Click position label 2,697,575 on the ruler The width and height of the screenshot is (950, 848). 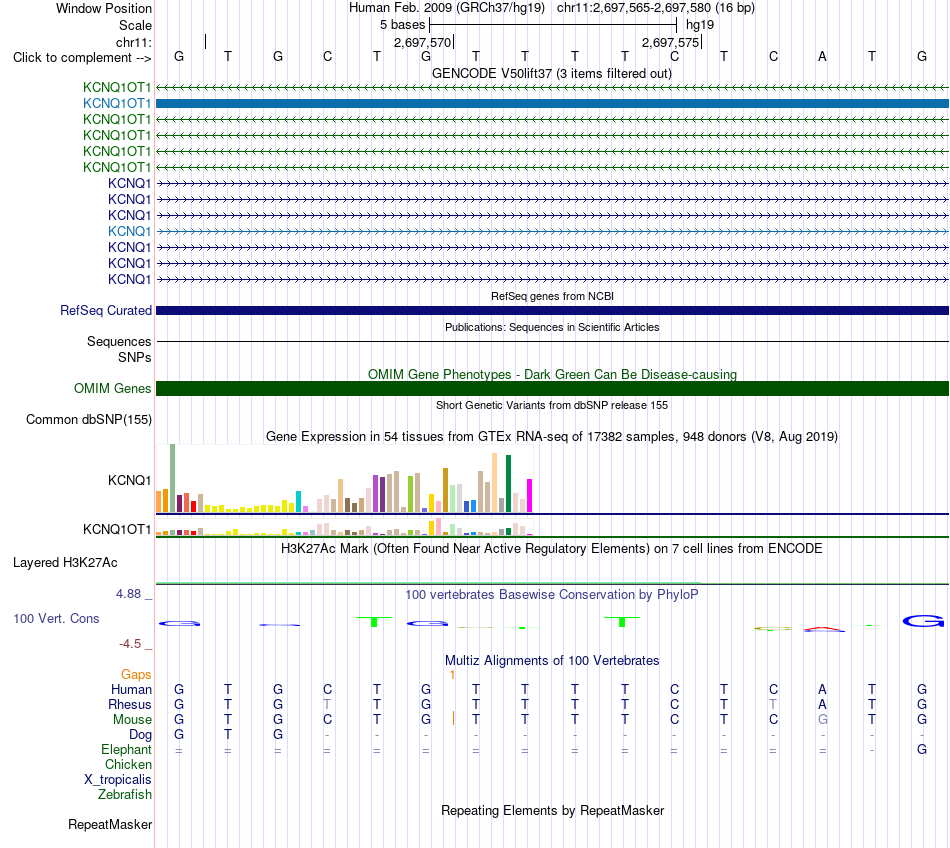[x=670, y=42]
